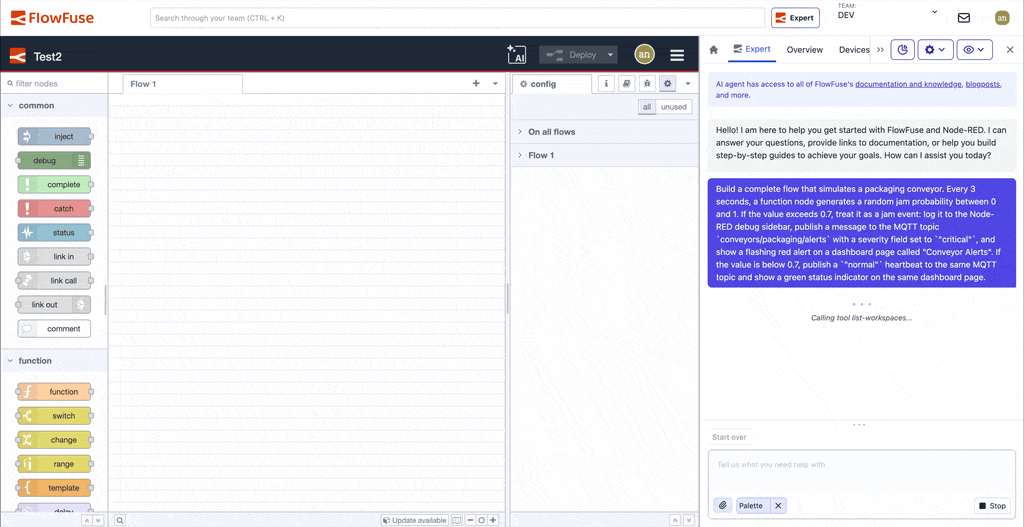Toggle the navigator map icon
The width and height of the screenshot is (1024, 527).
[x=456, y=520]
